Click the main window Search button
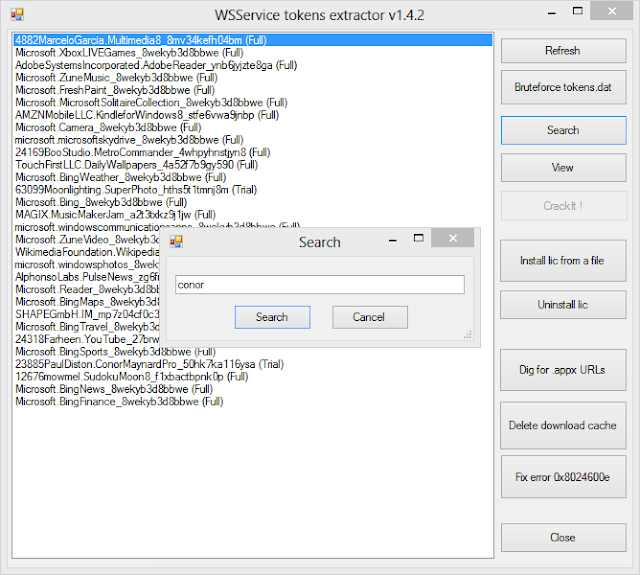Image resolution: width=640 pixels, height=575 pixels. pos(564,130)
